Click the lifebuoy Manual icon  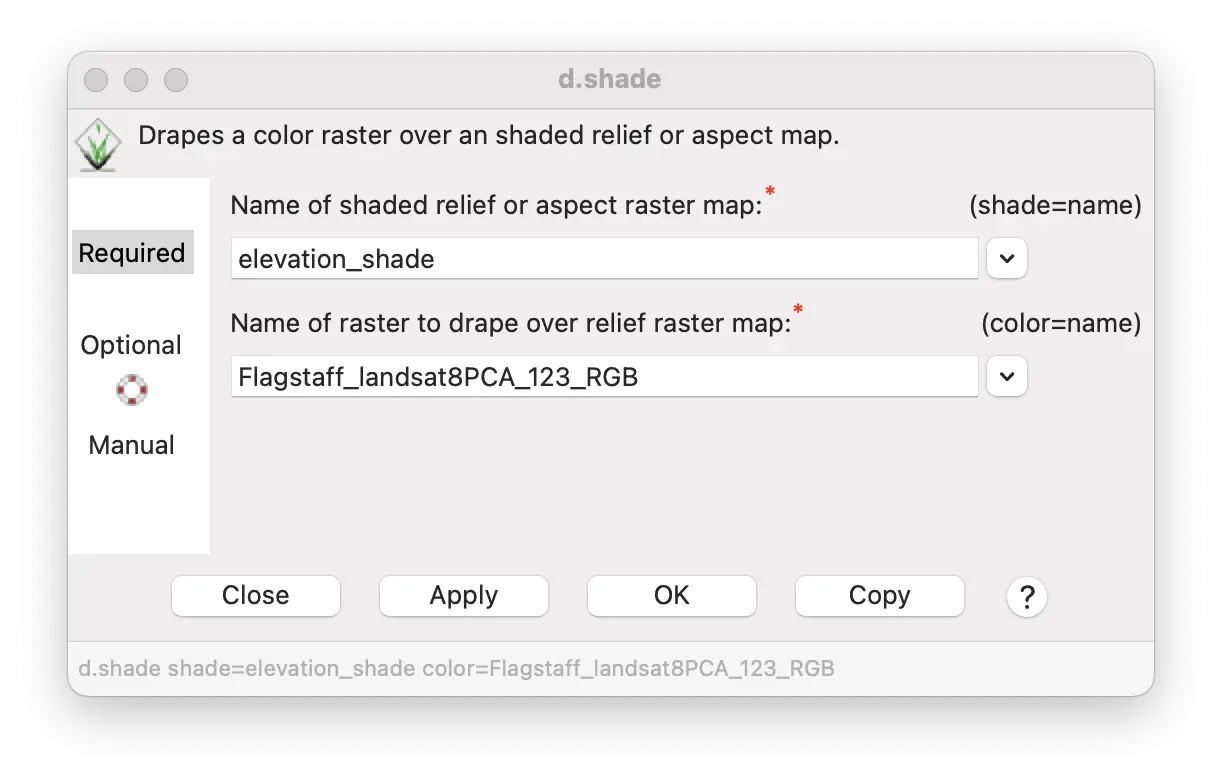(x=131, y=390)
